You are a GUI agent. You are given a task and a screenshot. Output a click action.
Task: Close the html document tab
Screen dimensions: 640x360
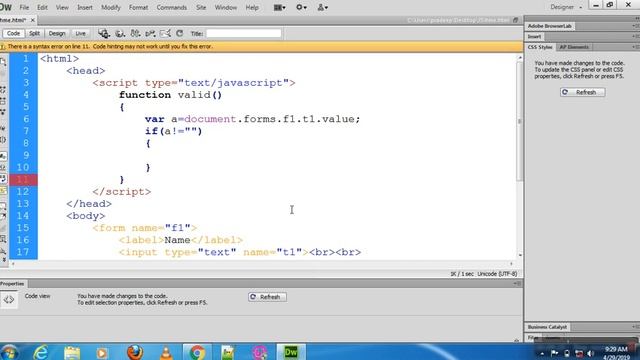33,20
